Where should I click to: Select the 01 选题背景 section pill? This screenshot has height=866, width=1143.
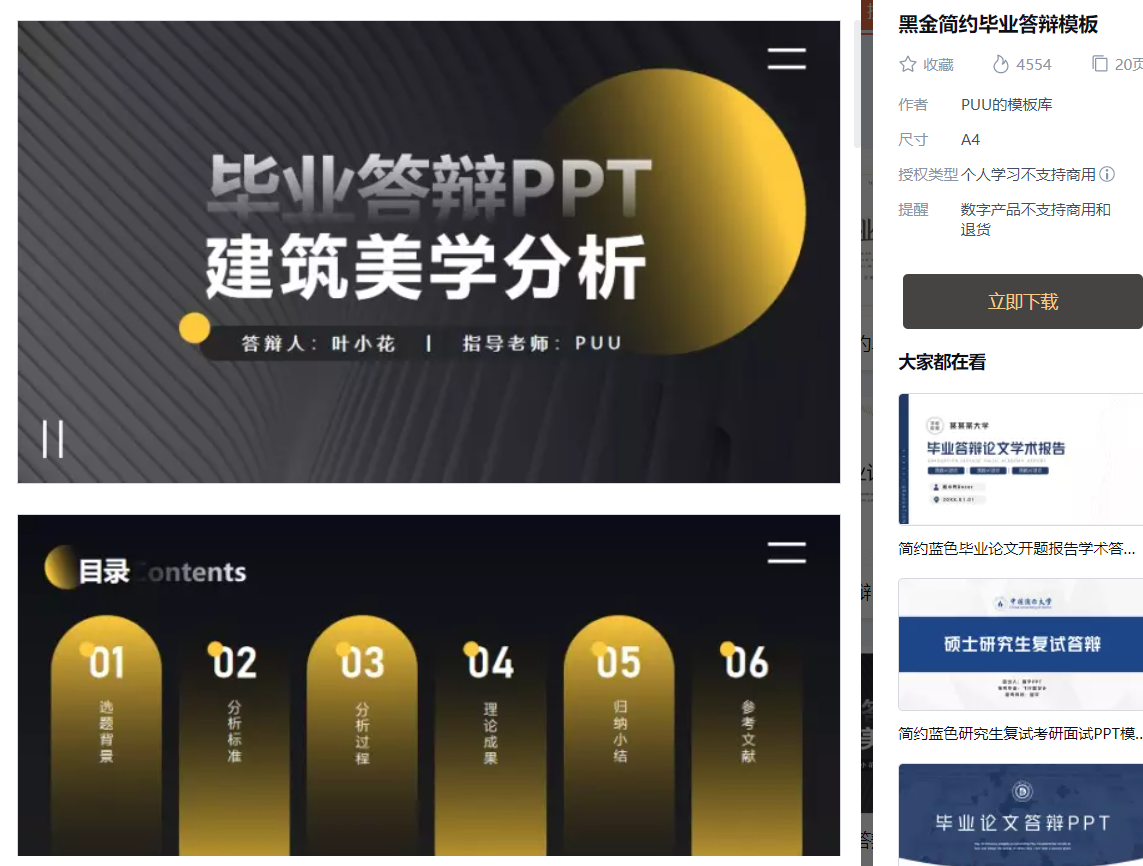pyautogui.click(x=106, y=735)
